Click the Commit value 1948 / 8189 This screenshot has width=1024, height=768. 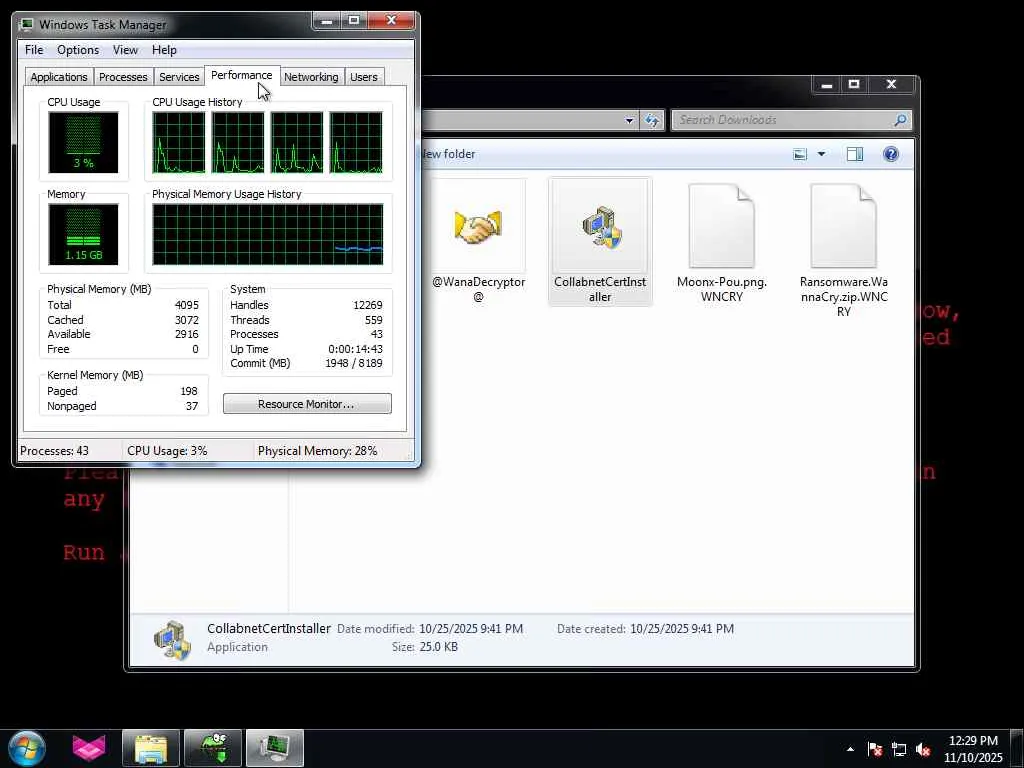point(354,363)
